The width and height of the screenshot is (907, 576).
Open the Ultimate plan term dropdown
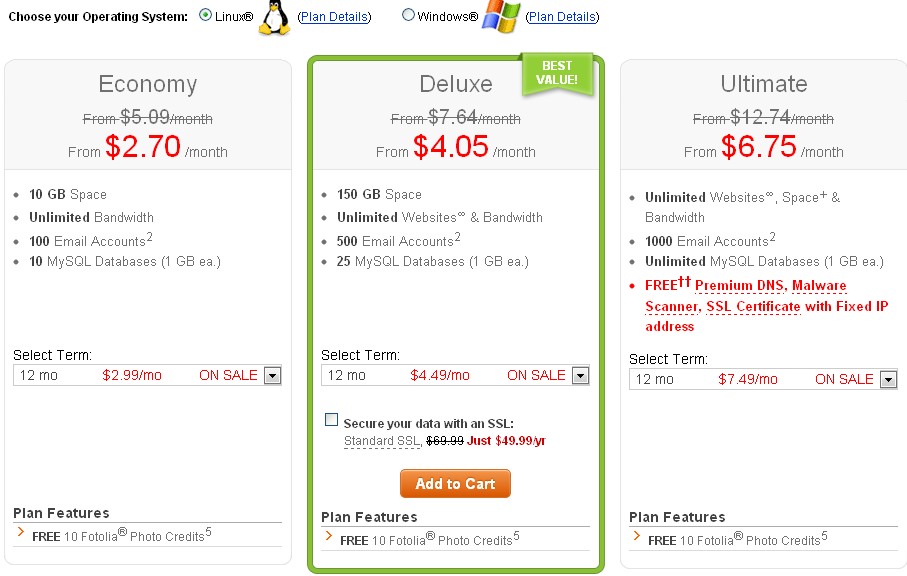click(888, 380)
